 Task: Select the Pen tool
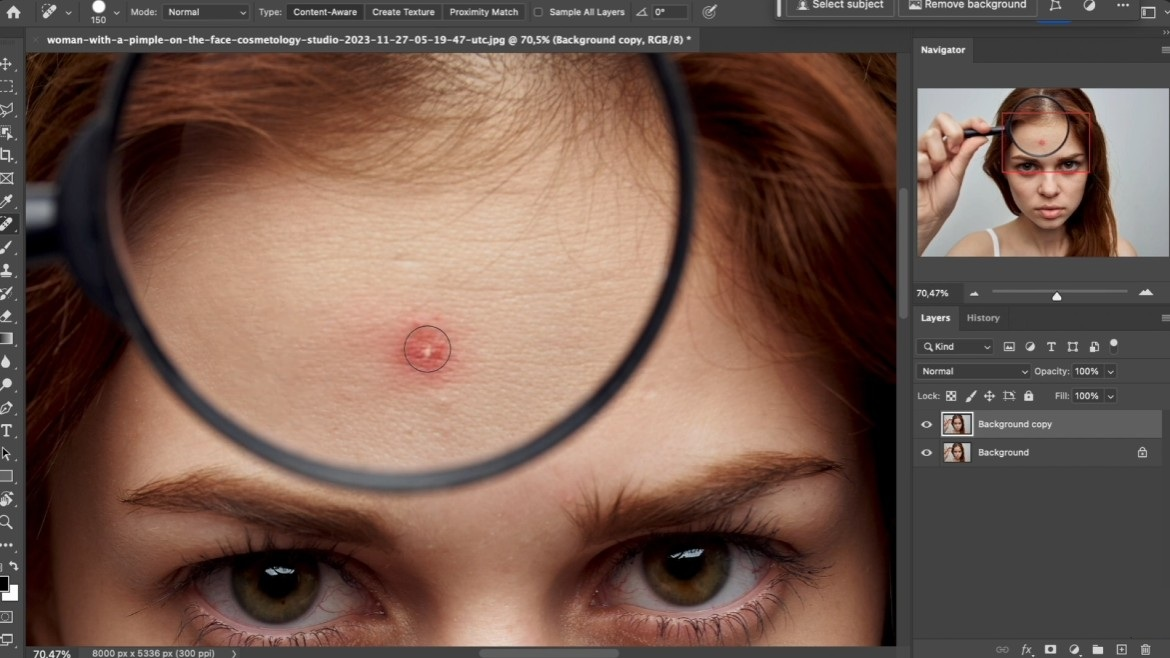click(7, 407)
